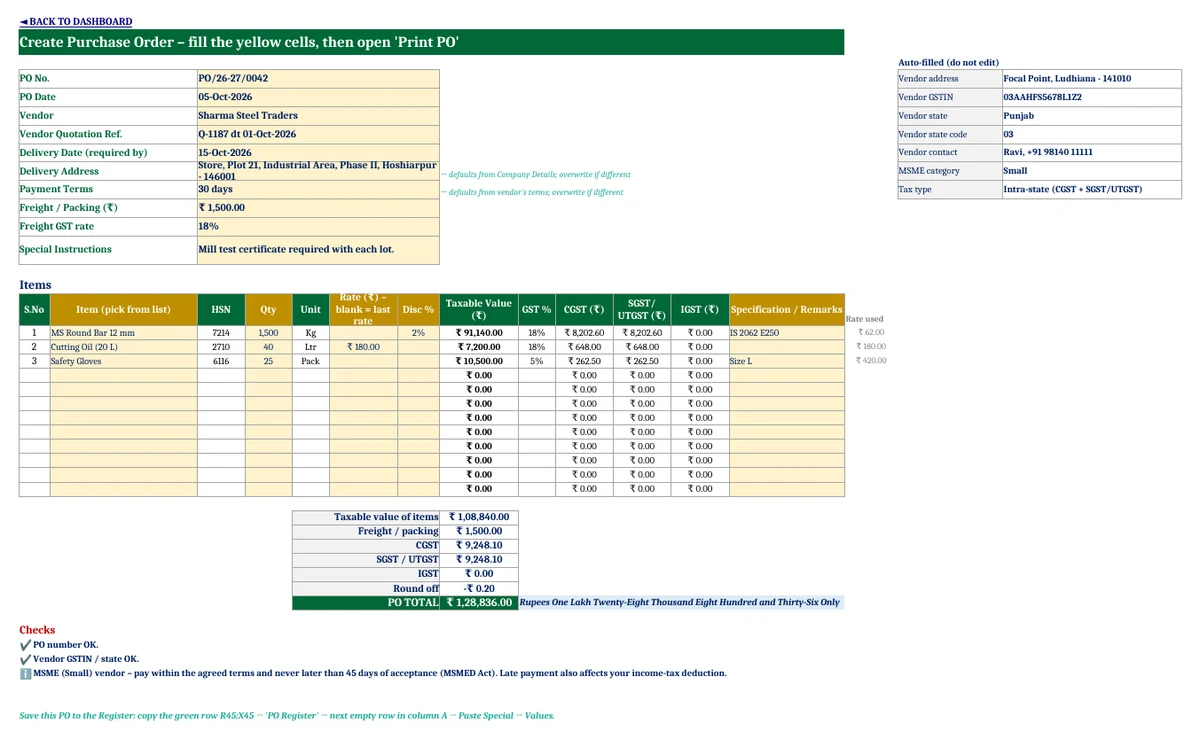Select the remarks cell IS 2062 E250
Screen dimensions: 1200x739
click(x=786, y=333)
